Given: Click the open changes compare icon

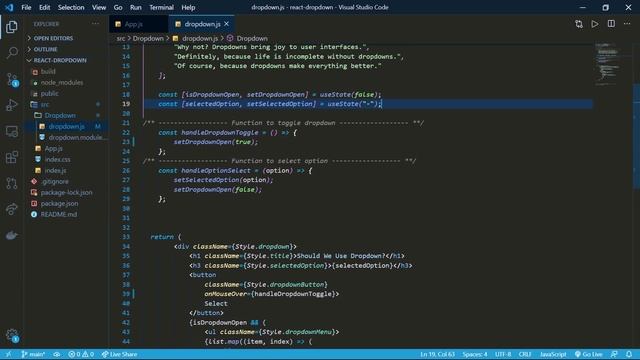Looking at the screenshot, I should coord(579,24).
